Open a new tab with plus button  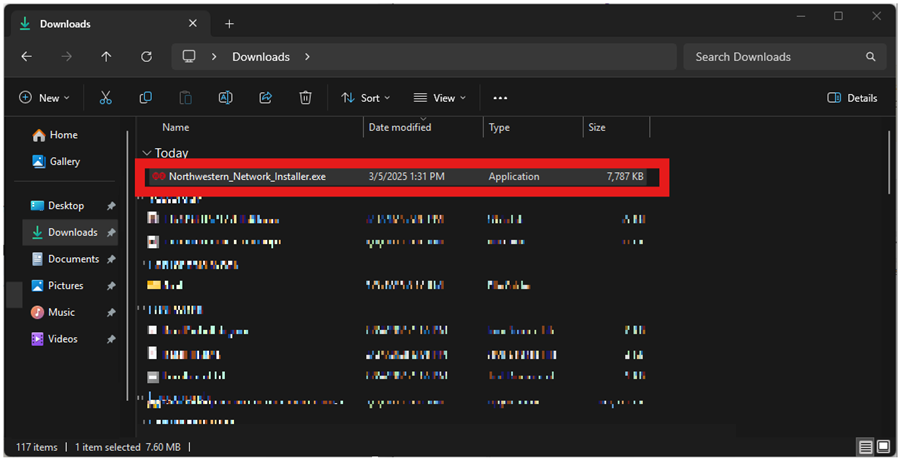[229, 23]
